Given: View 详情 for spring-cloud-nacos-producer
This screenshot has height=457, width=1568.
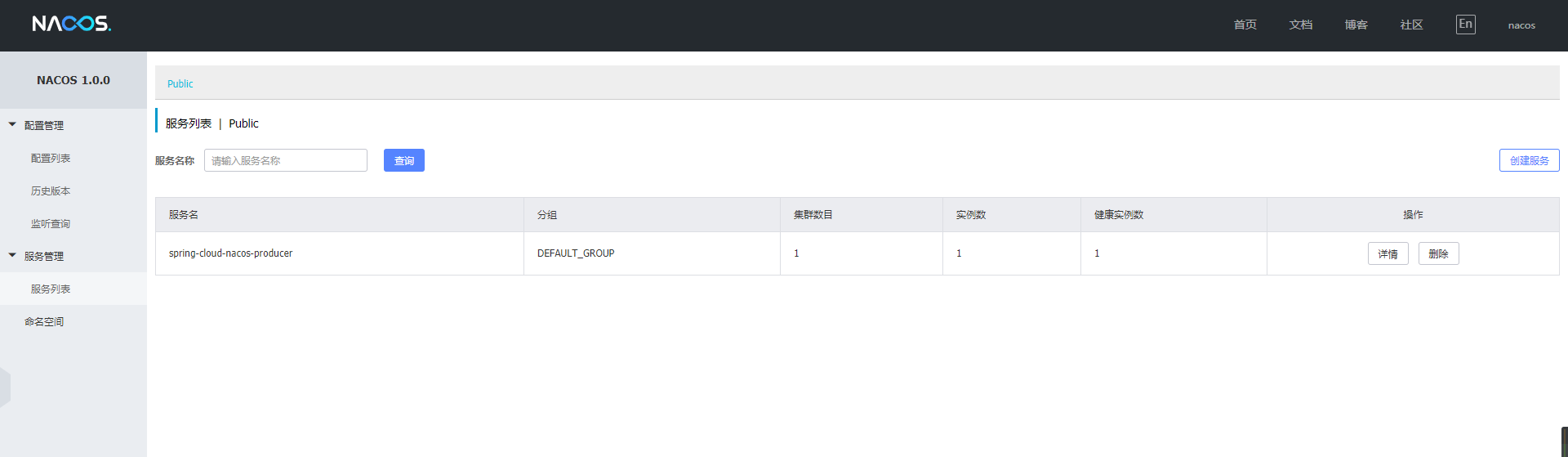Looking at the screenshot, I should 1388,253.
